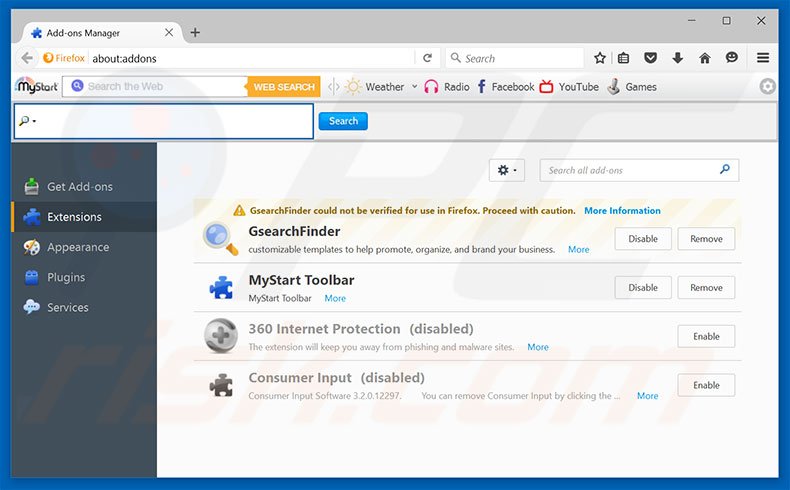Viewport: 790px width, 490px height.
Task: Open the Firefox hamburger menu
Action: pos(763,58)
